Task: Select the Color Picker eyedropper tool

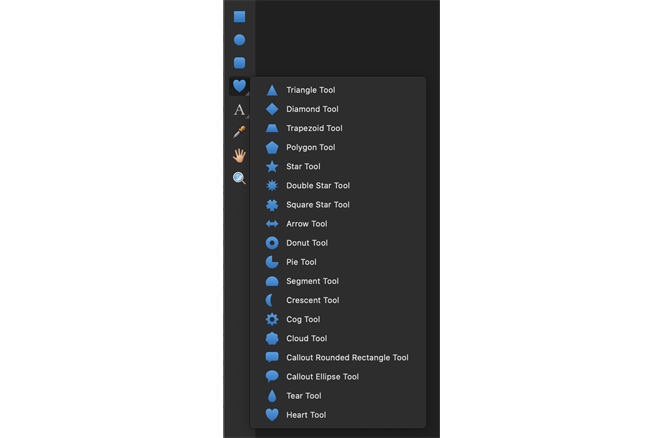Action: [240, 132]
